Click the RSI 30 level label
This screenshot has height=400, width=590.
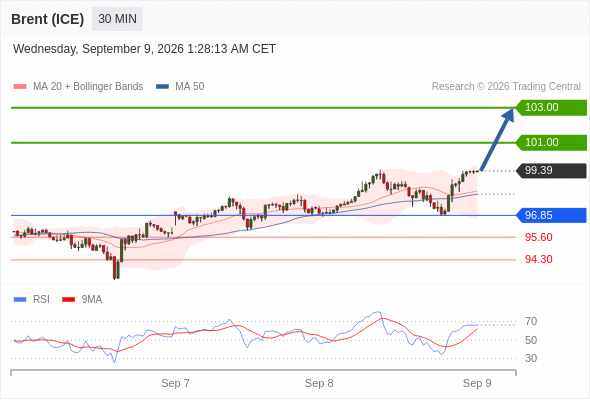tap(531, 358)
